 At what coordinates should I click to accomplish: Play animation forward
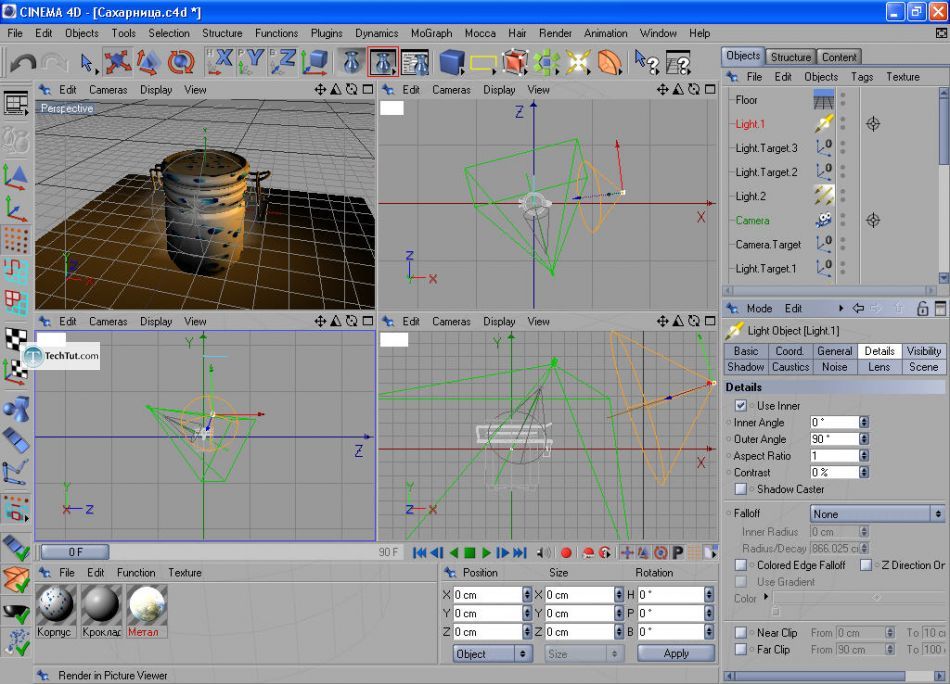(x=486, y=553)
